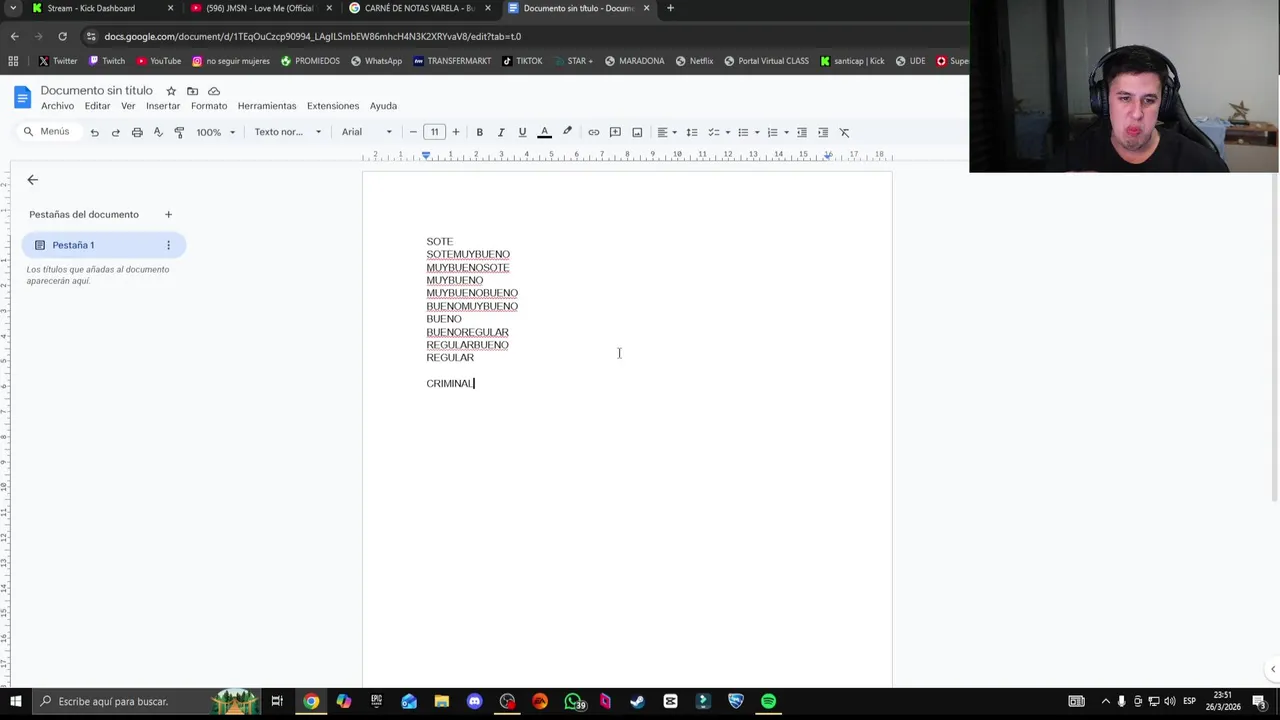The height and width of the screenshot is (720, 1280).
Task: Open the Editar menu
Action: 97,106
